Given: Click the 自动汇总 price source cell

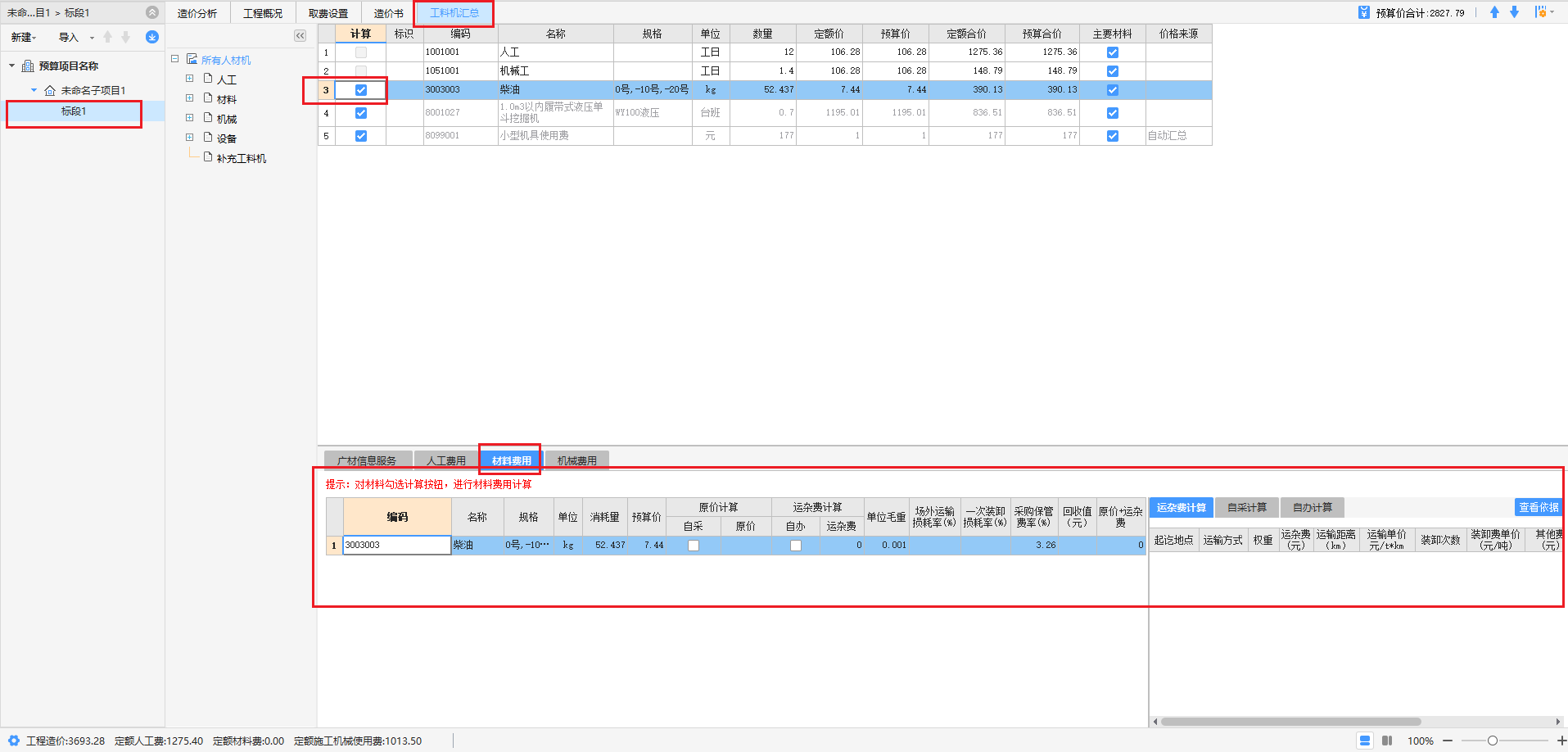Looking at the screenshot, I should click(1178, 136).
